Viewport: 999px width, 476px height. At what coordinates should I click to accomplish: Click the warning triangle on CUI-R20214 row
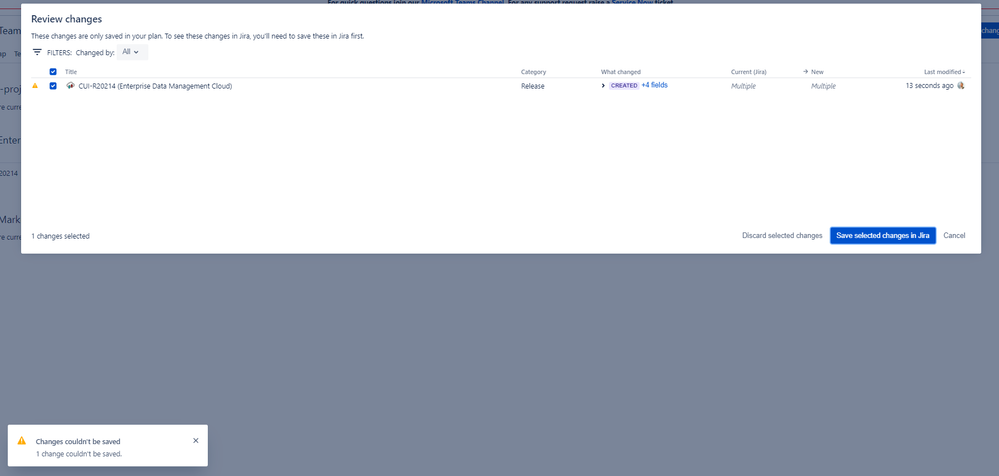[x=35, y=85]
